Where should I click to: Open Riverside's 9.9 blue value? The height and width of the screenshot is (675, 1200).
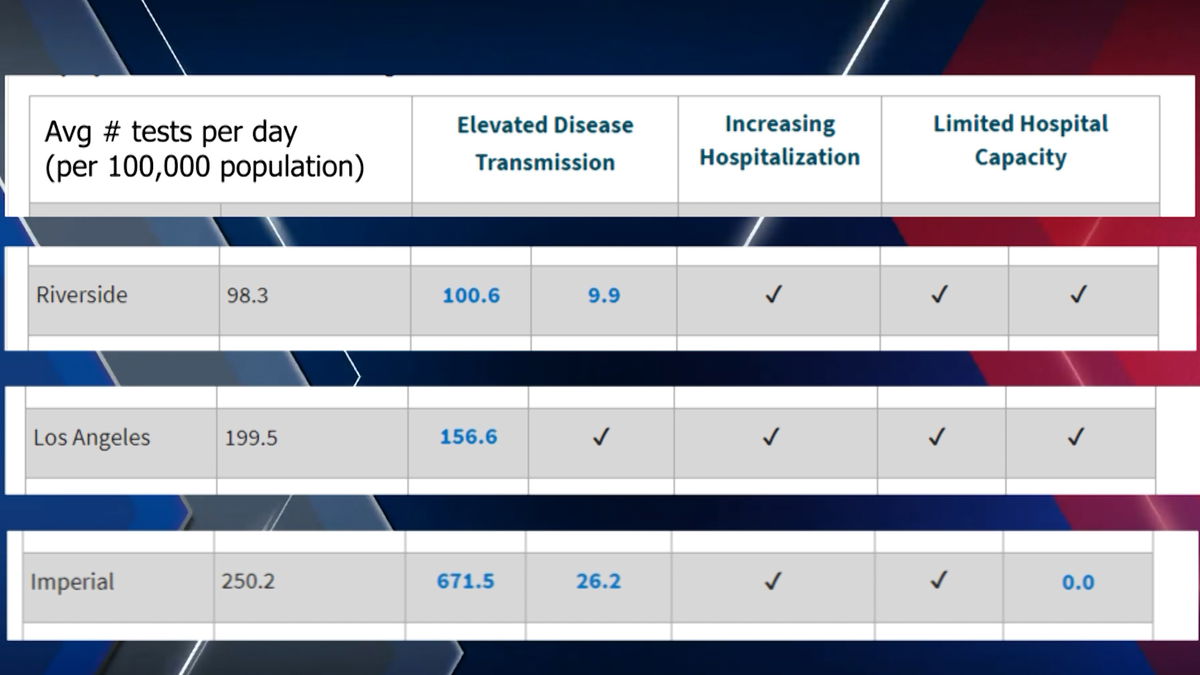click(x=604, y=296)
